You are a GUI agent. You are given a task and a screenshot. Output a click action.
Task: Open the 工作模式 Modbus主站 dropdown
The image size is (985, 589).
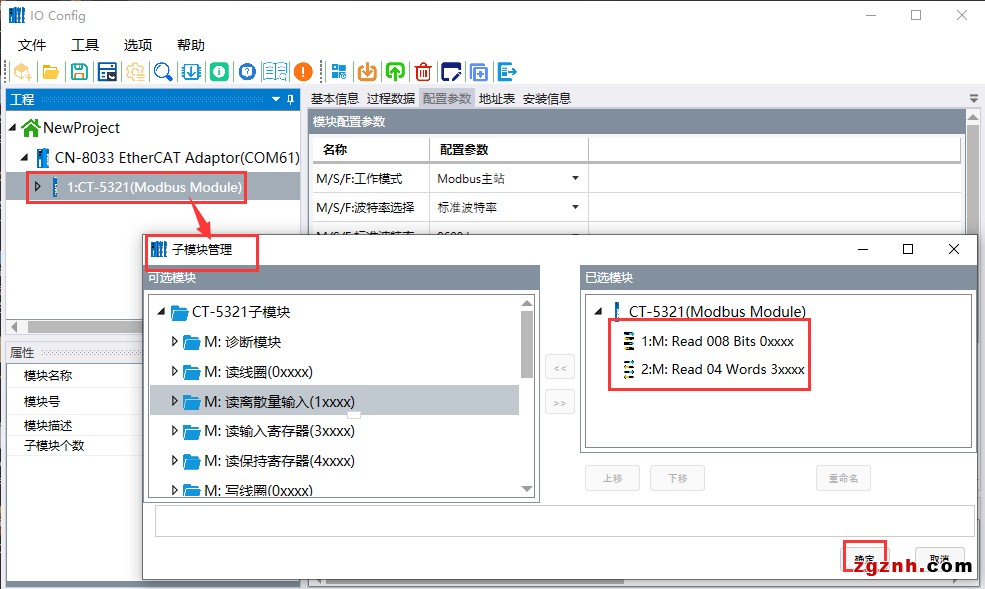(x=575, y=179)
